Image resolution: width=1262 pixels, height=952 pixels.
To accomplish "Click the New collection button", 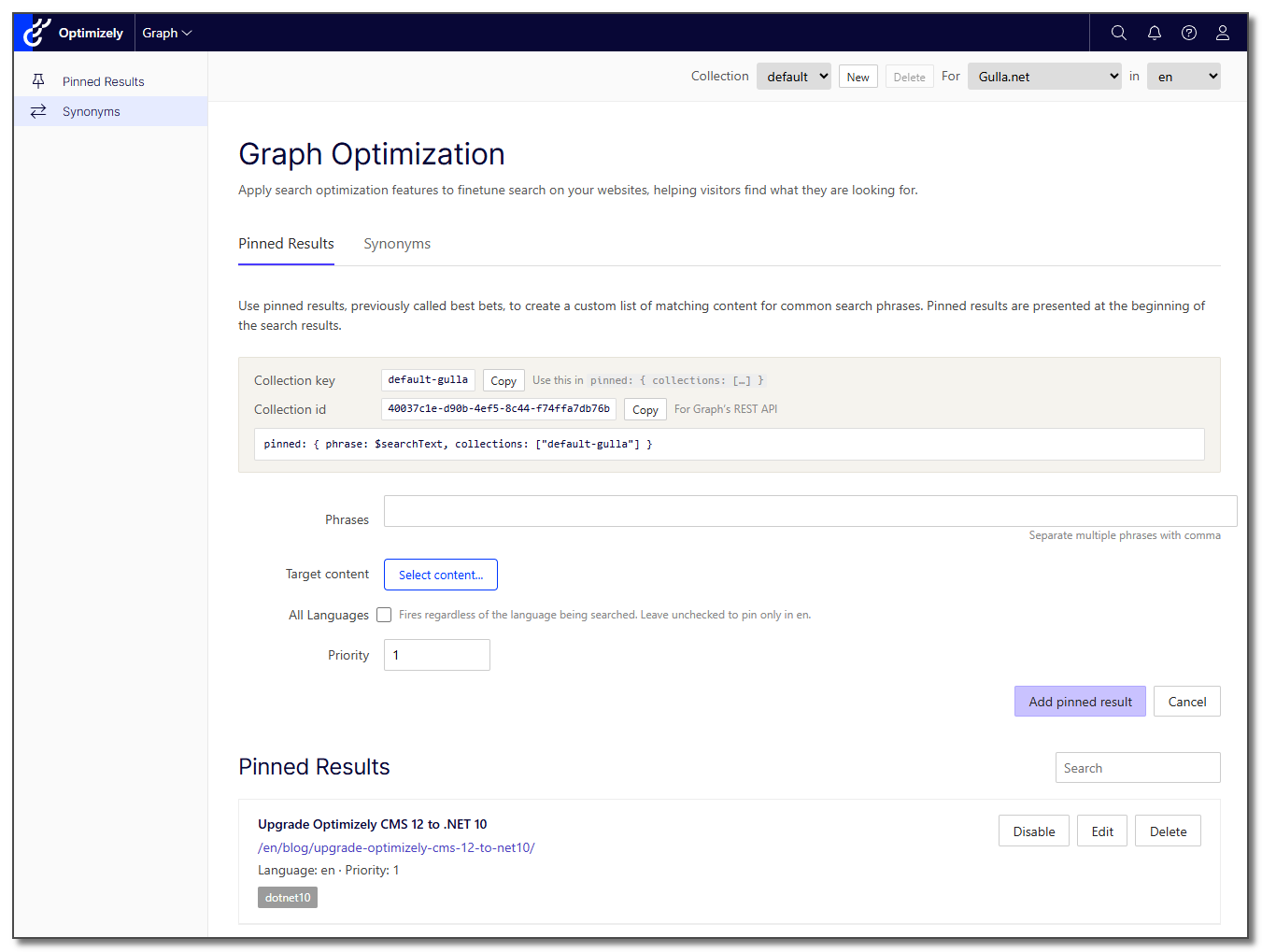I will click(x=858, y=77).
